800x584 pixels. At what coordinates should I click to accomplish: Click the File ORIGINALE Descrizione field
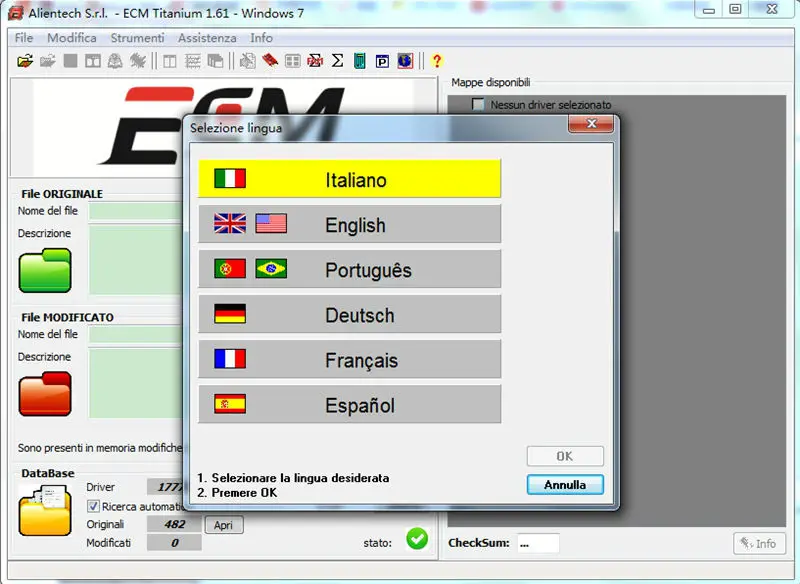pos(136,260)
